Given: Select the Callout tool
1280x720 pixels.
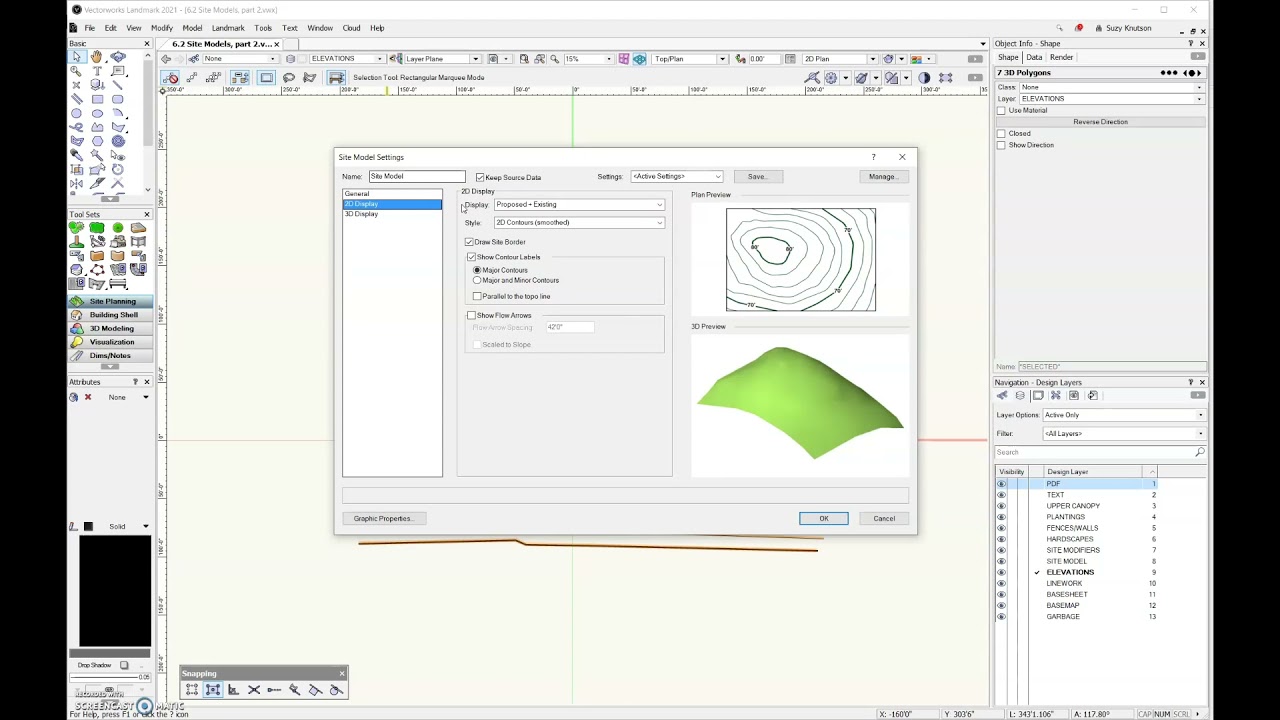Looking at the screenshot, I should (118, 71).
